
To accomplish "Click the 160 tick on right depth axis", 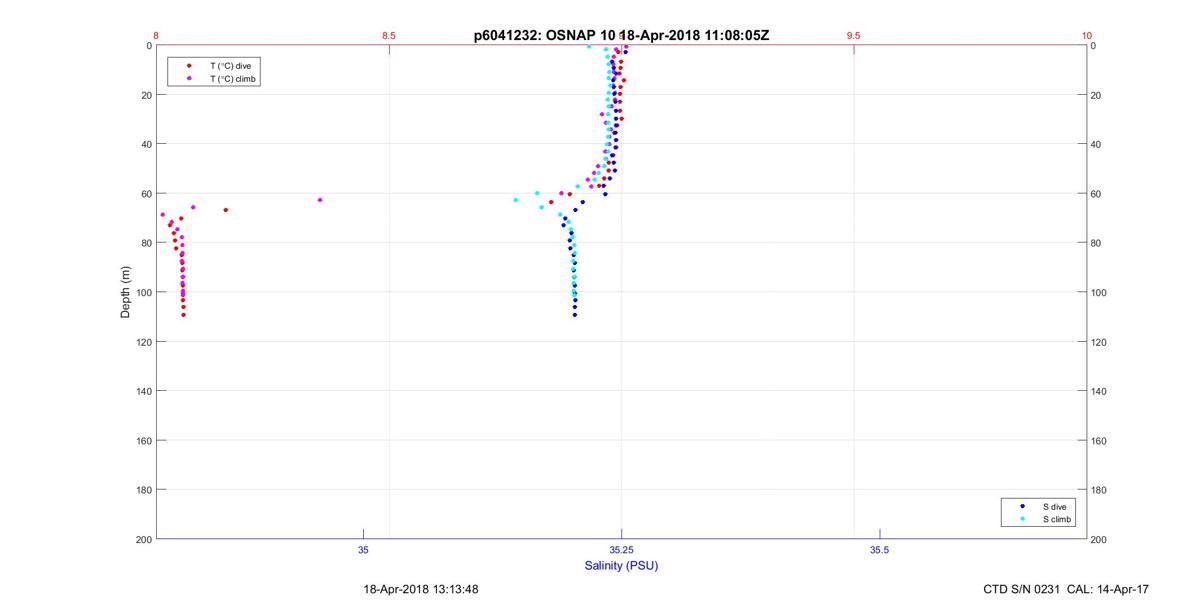I will (x=1100, y=441).
